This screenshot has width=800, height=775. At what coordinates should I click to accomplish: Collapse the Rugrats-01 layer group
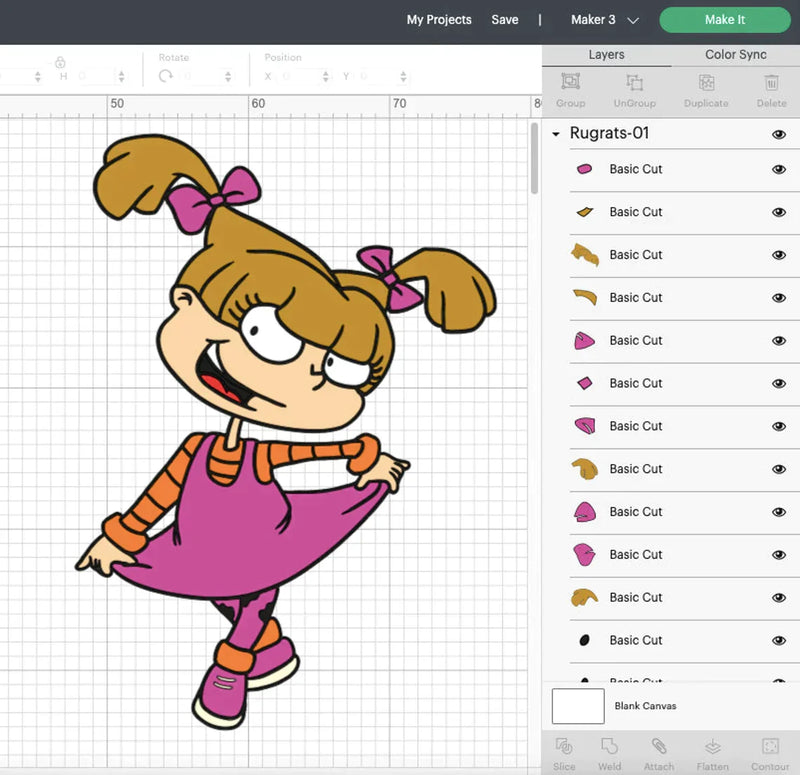(x=556, y=133)
